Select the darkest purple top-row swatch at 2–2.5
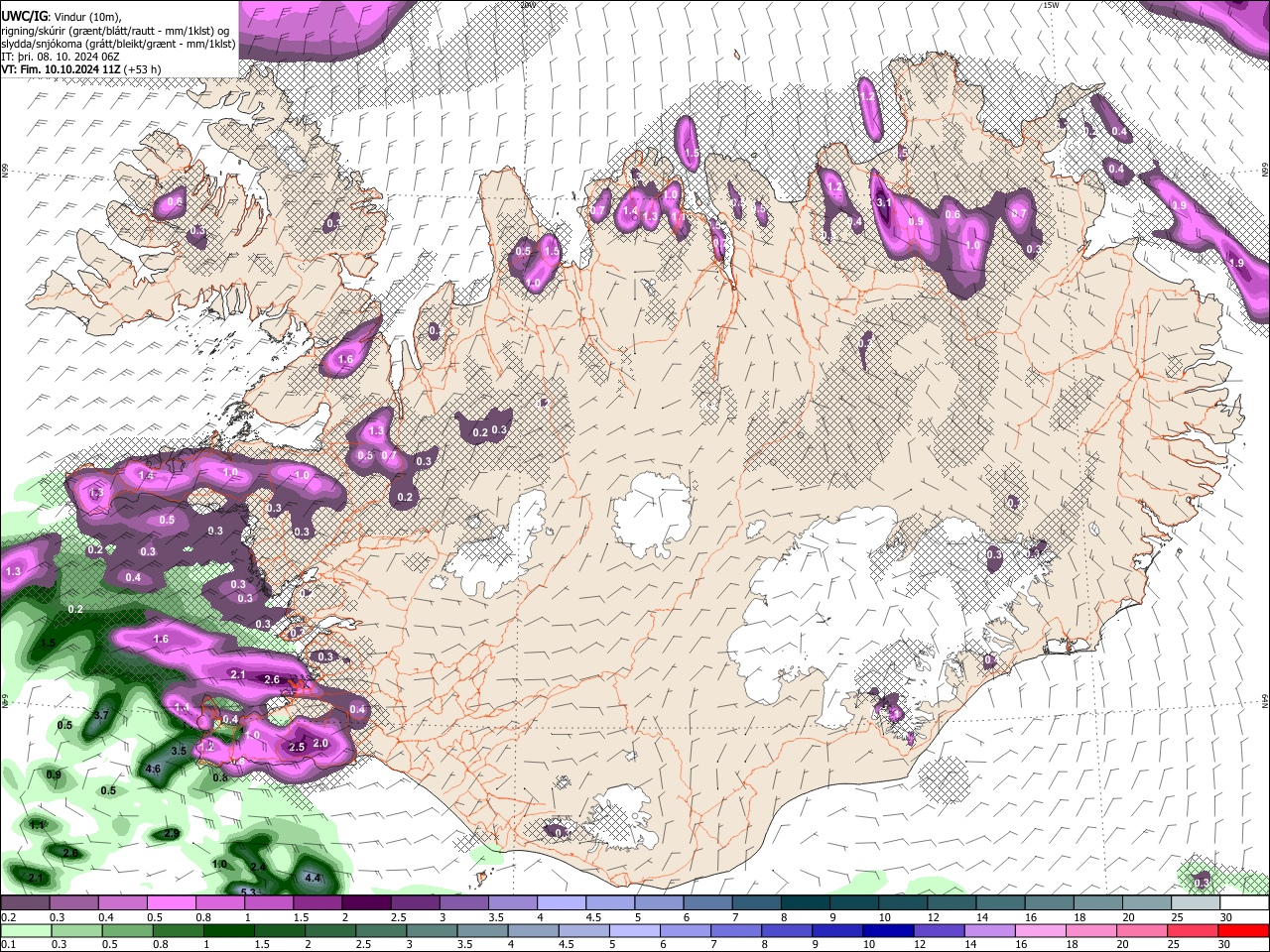Image resolution: width=1270 pixels, height=952 pixels. (x=367, y=902)
